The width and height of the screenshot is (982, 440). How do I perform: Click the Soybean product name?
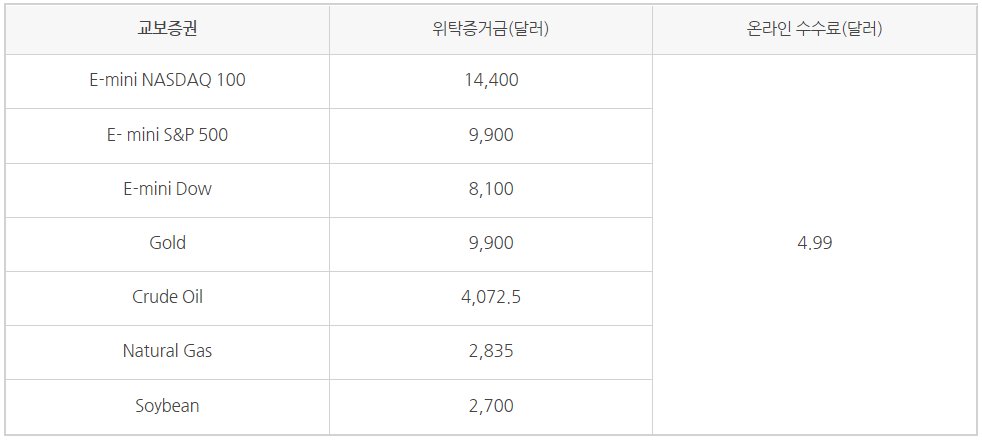(x=167, y=406)
